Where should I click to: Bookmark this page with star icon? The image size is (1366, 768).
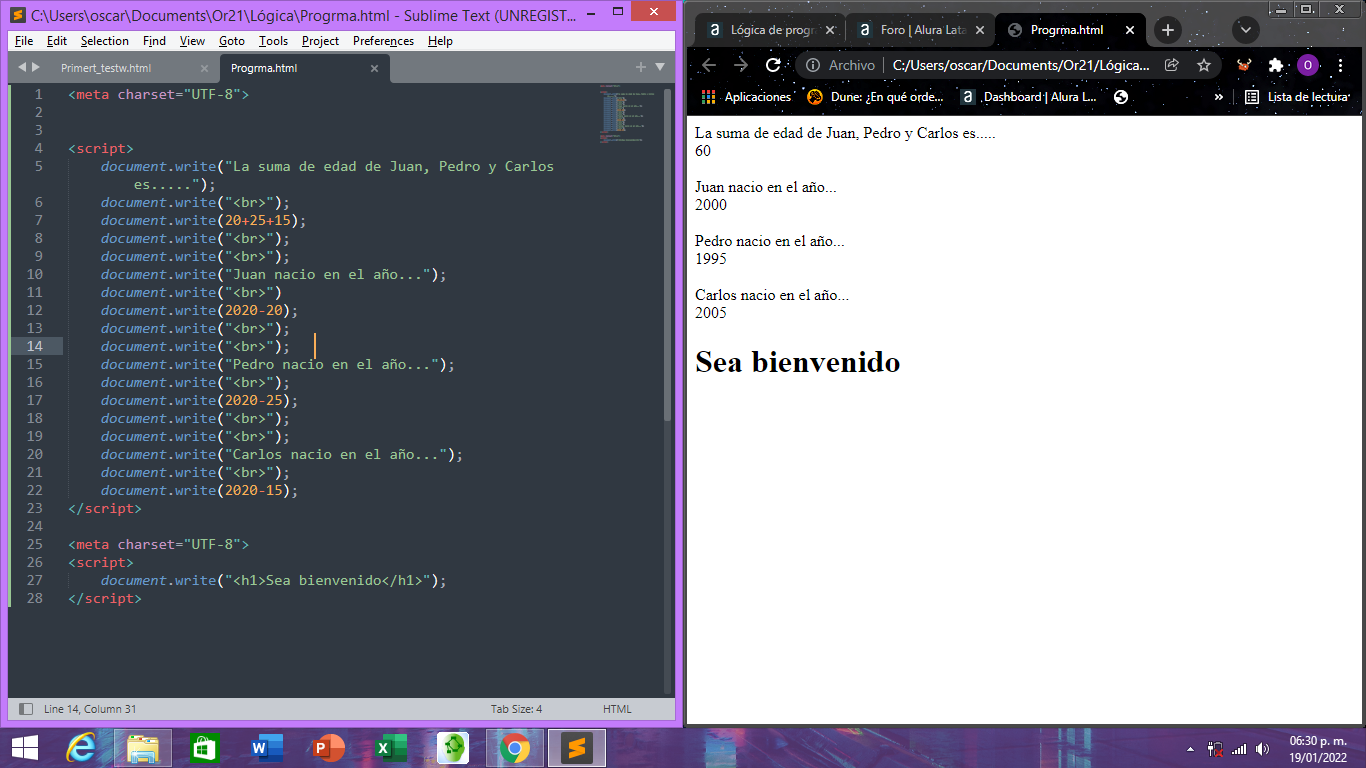(1204, 65)
